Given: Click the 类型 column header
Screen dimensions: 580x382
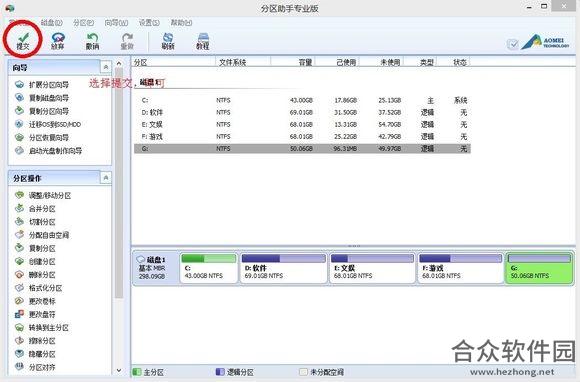Looking at the screenshot, I should [x=420, y=62].
